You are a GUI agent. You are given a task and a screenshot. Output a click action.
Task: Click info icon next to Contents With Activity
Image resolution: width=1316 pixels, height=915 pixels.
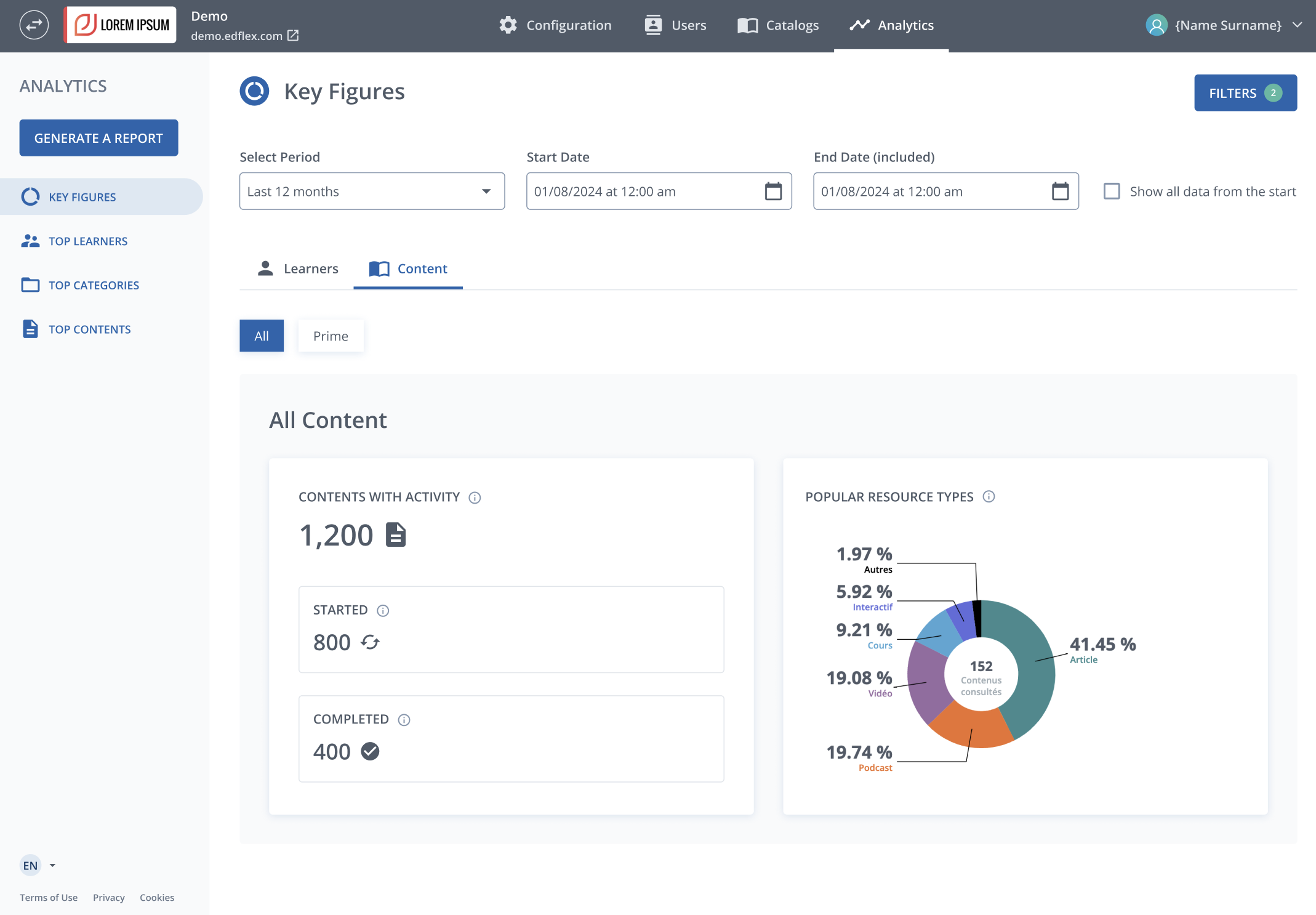475,498
